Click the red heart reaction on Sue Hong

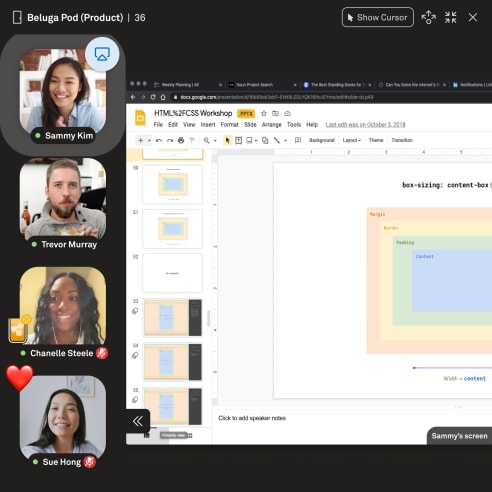pos(20,377)
